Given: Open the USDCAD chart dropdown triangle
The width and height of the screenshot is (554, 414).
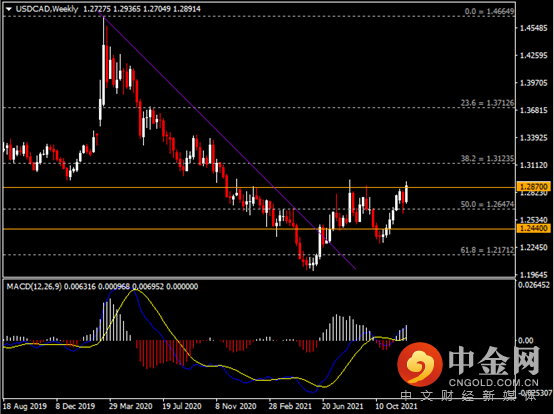Looking at the screenshot, I should (9, 9).
